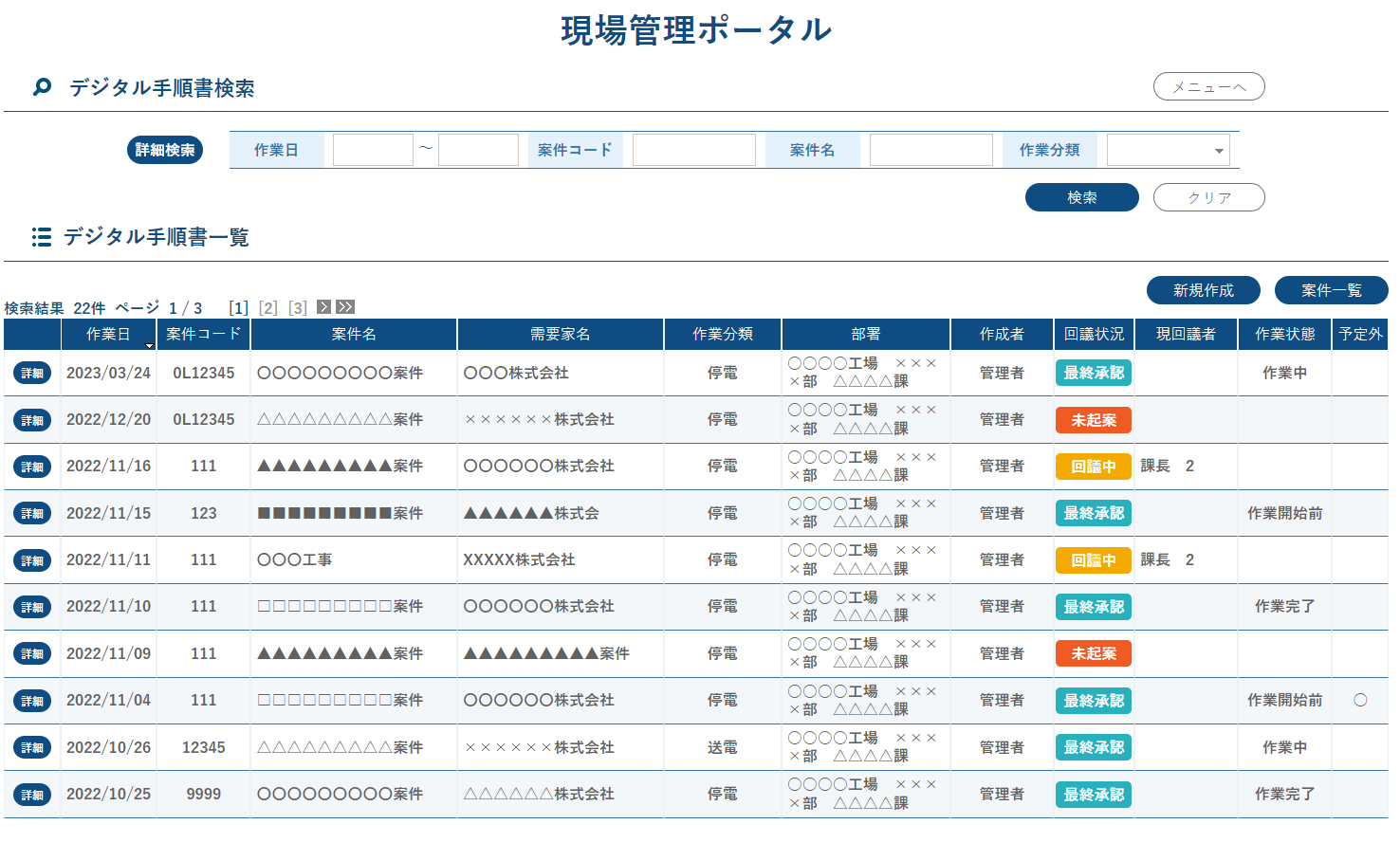The height and width of the screenshot is (861, 1400).
Task: Select page [3] in the pagination
Action: click(298, 308)
